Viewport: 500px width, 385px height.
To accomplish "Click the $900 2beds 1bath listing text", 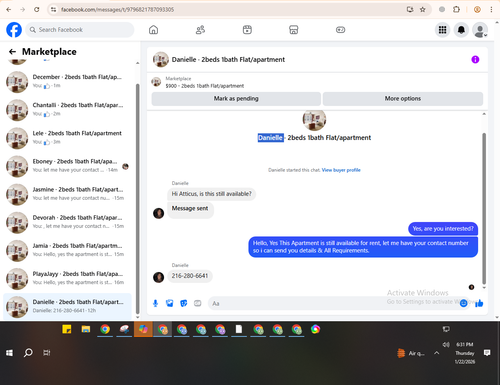I will coord(205,86).
